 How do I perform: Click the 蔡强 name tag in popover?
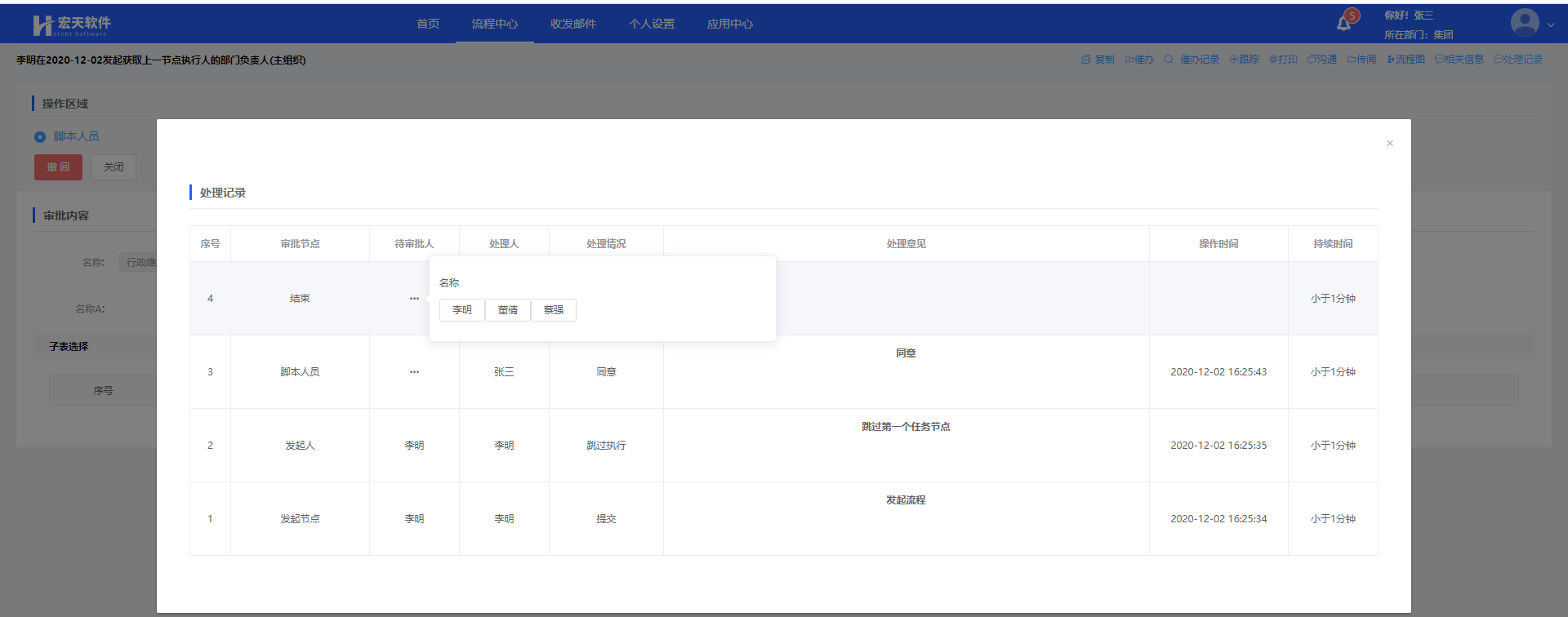[x=554, y=310]
